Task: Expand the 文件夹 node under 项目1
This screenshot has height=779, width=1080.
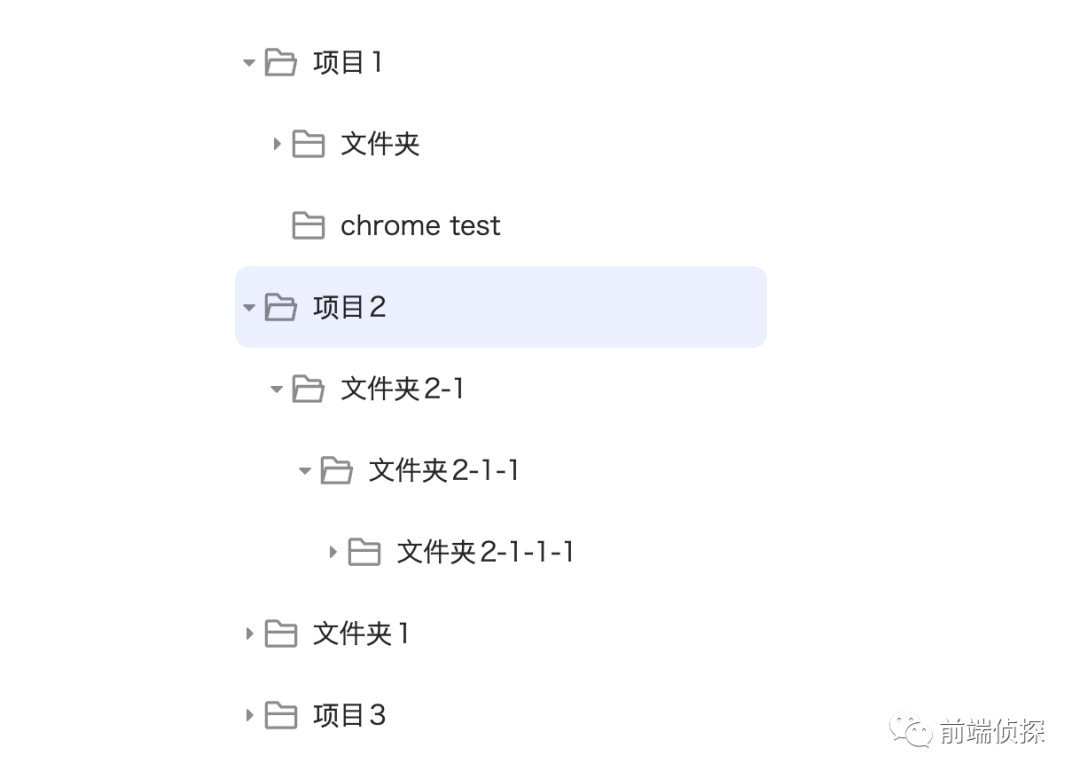Action: (x=277, y=144)
